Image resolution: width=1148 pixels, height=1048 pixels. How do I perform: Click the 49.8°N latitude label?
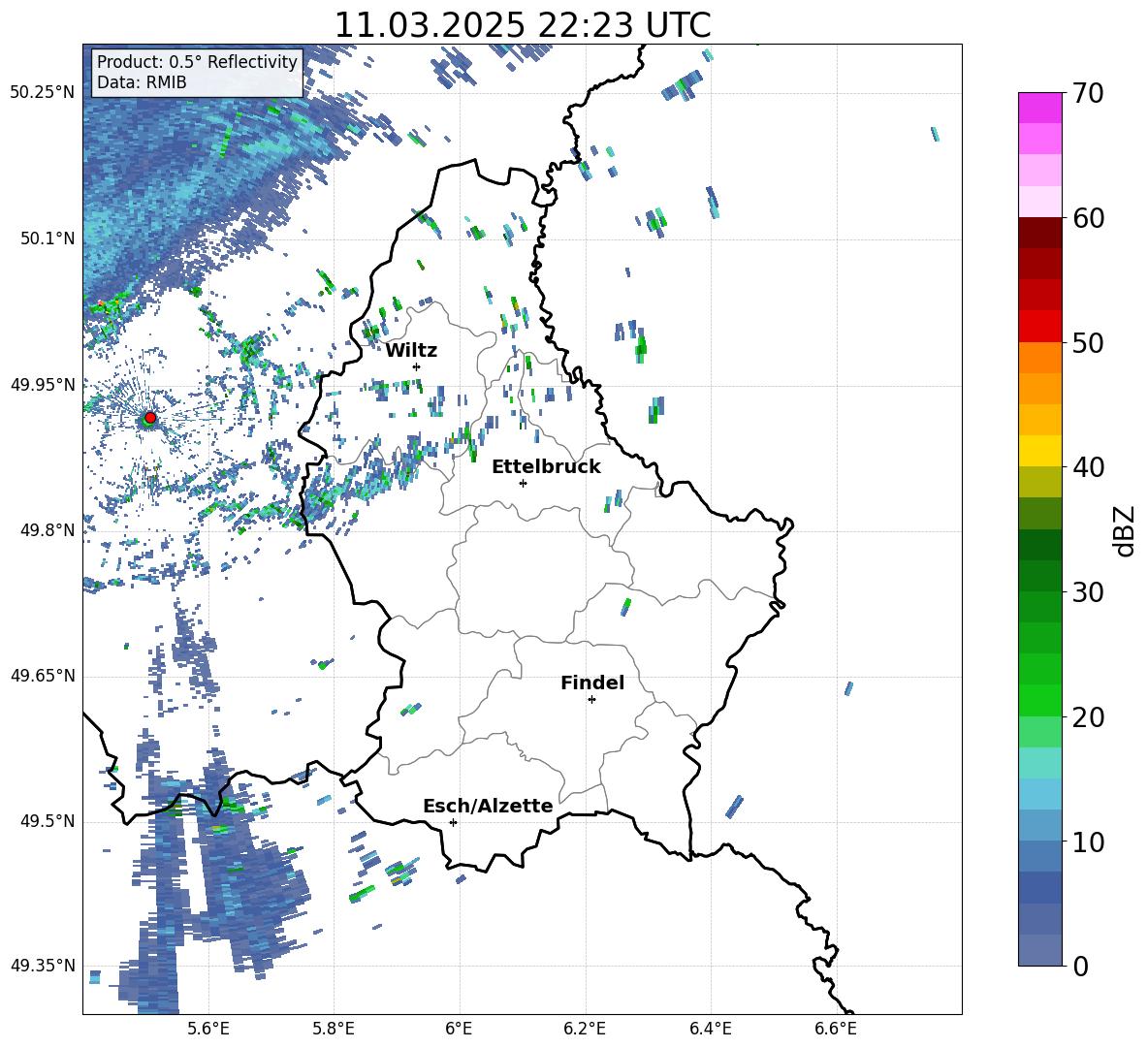click(x=48, y=530)
